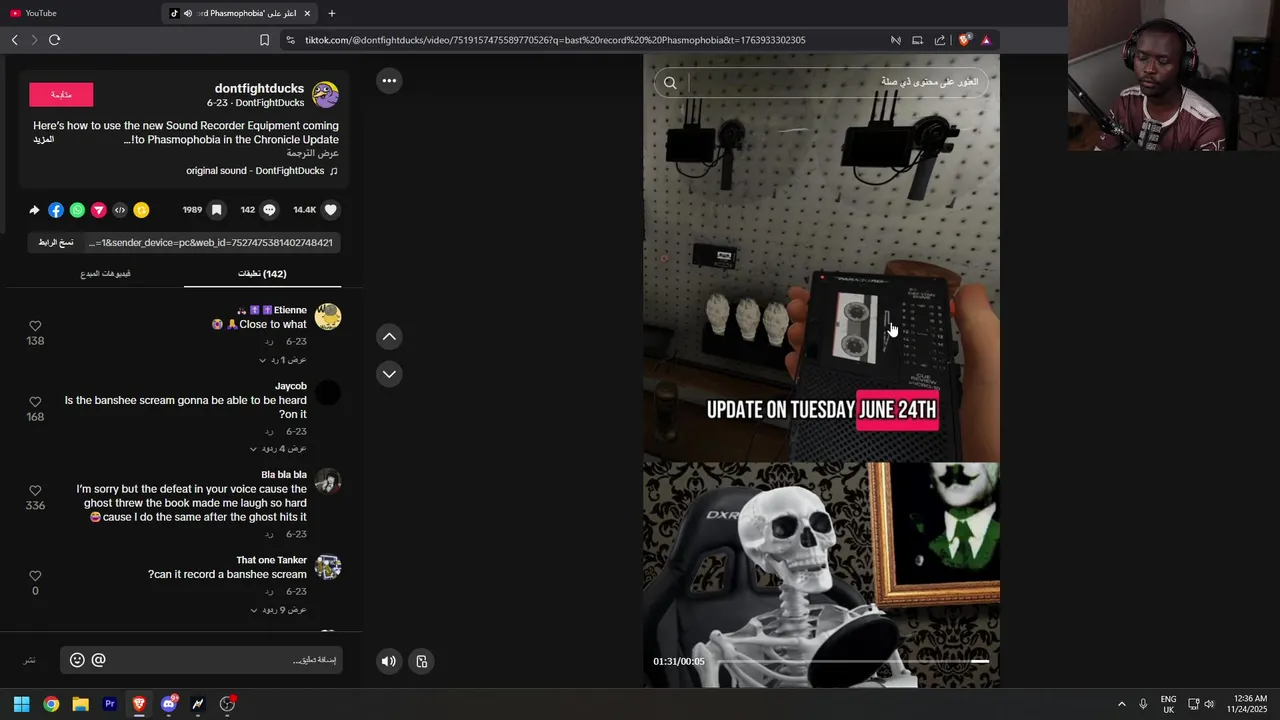Insert emoji in comment box

tap(77, 660)
